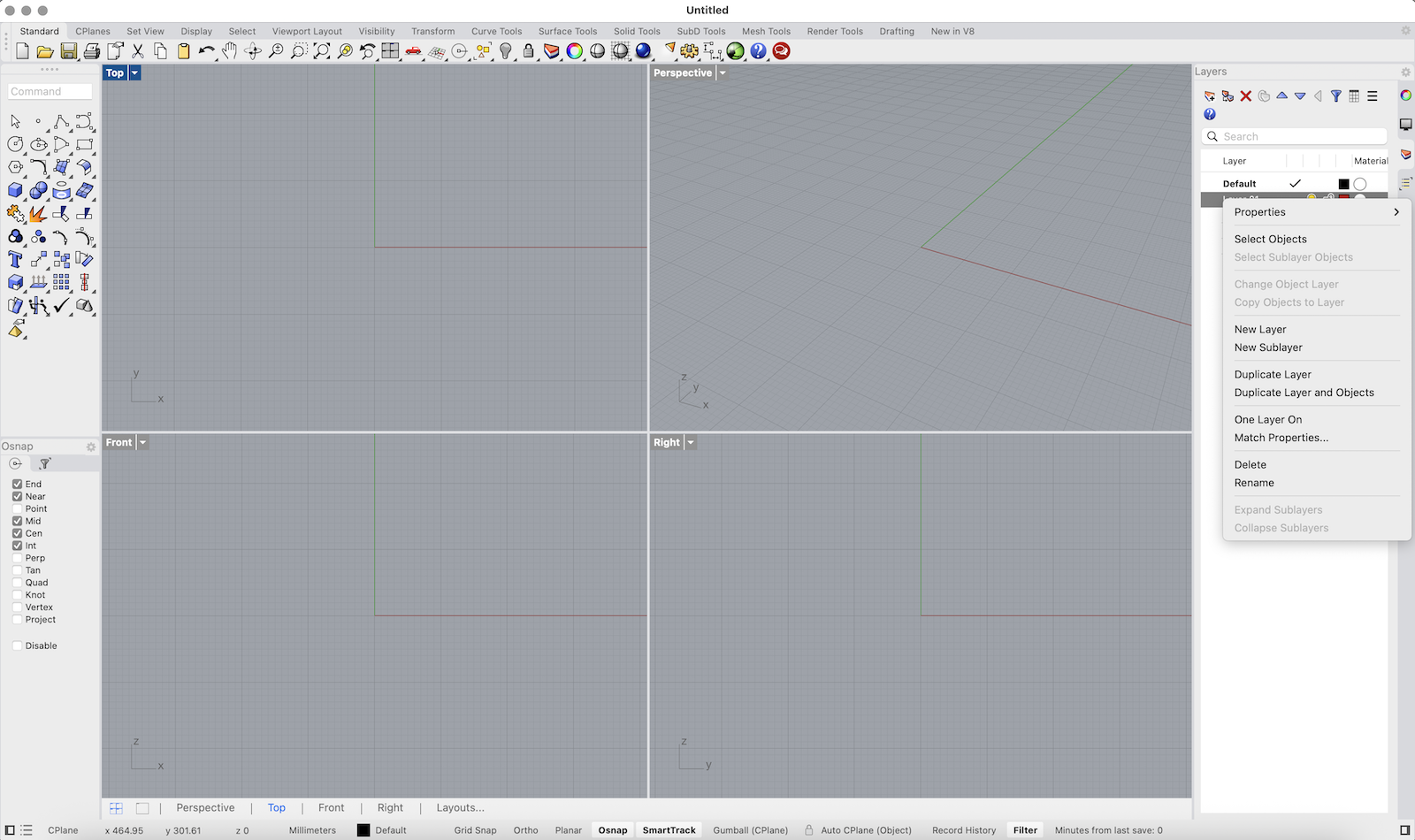The height and width of the screenshot is (840, 1415).
Task: Choose Delete from the layer context menu
Action: (x=1250, y=464)
